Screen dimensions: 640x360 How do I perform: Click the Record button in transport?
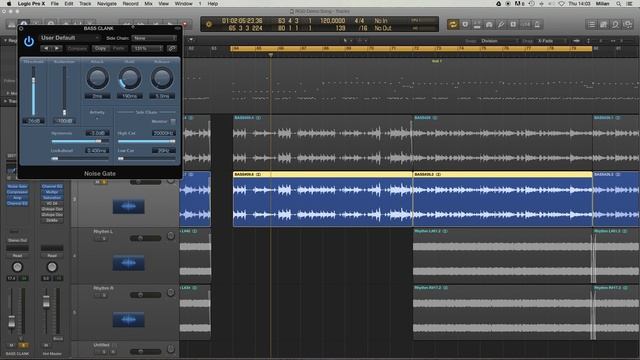pos(185,24)
